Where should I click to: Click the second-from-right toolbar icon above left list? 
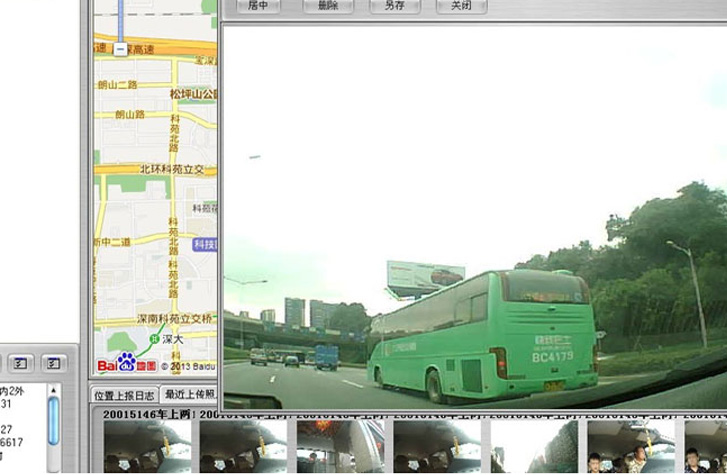[x=22, y=362]
